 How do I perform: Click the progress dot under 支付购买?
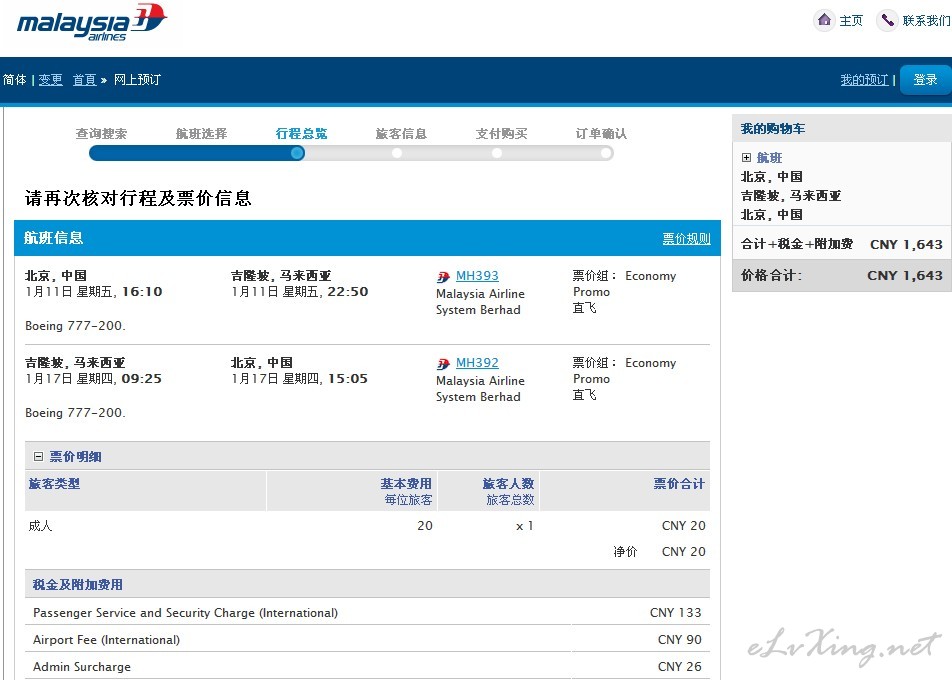(x=497, y=153)
